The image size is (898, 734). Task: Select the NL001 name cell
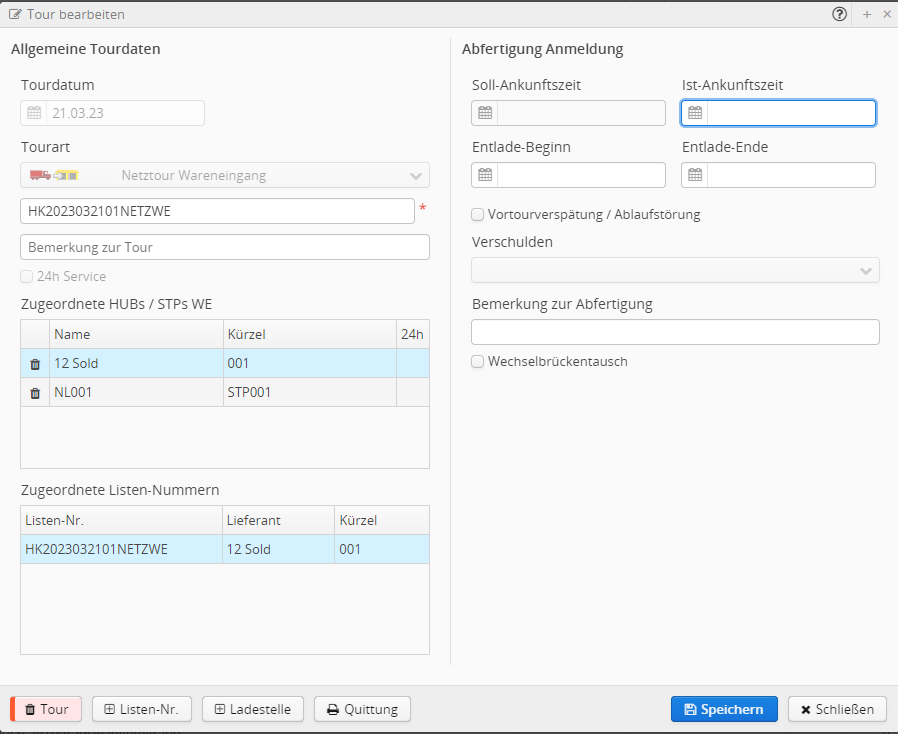click(x=136, y=393)
